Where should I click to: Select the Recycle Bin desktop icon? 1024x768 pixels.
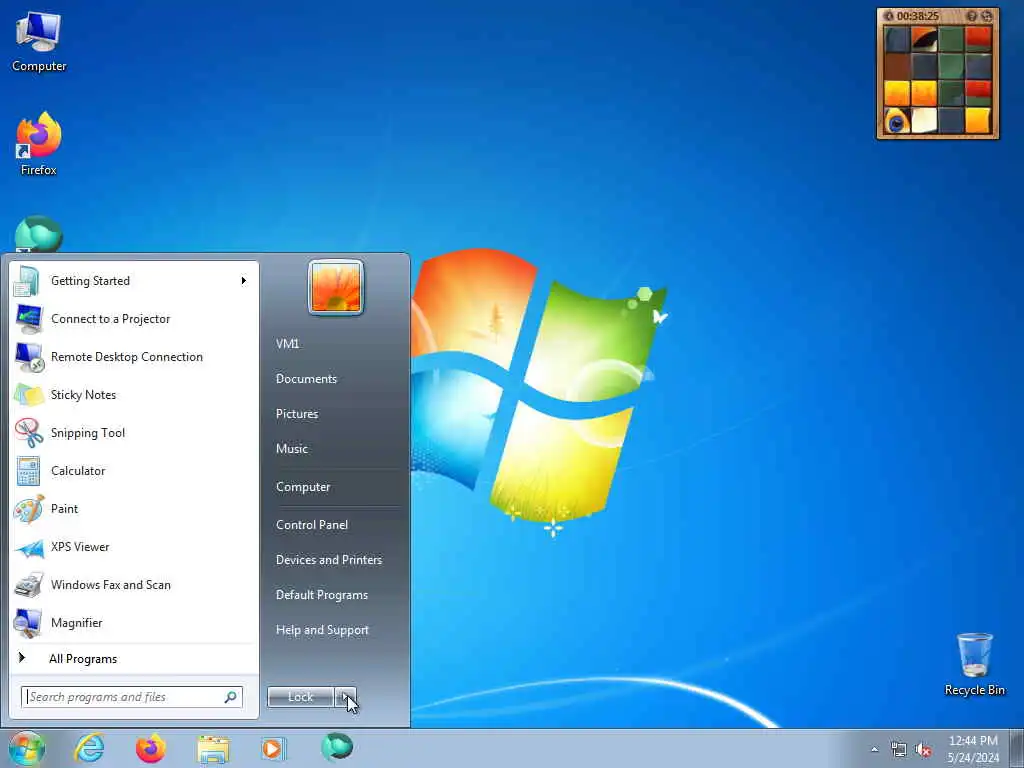[x=974, y=664]
